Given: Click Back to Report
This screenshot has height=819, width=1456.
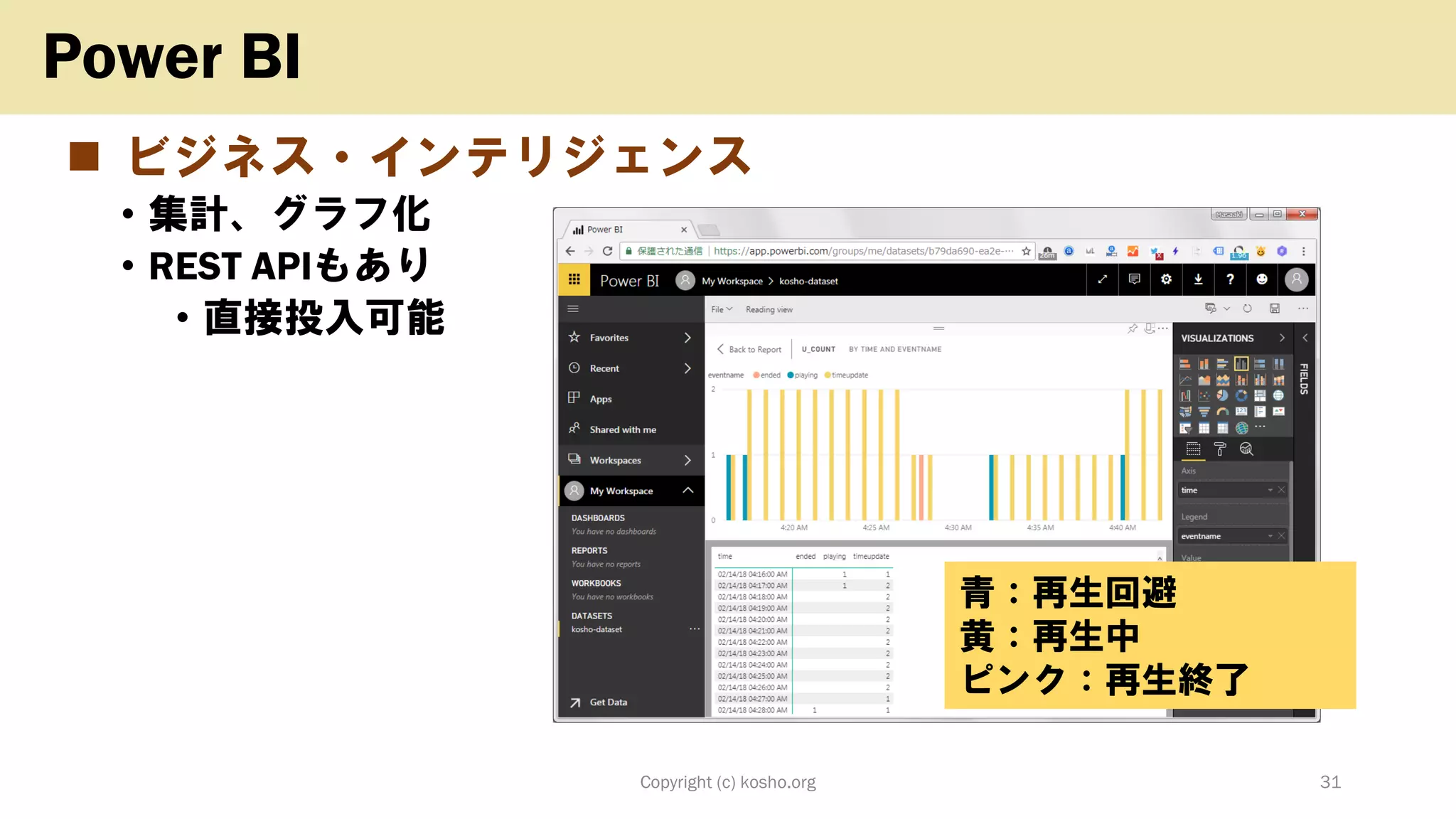Looking at the screenshot, I should [749, 350].
